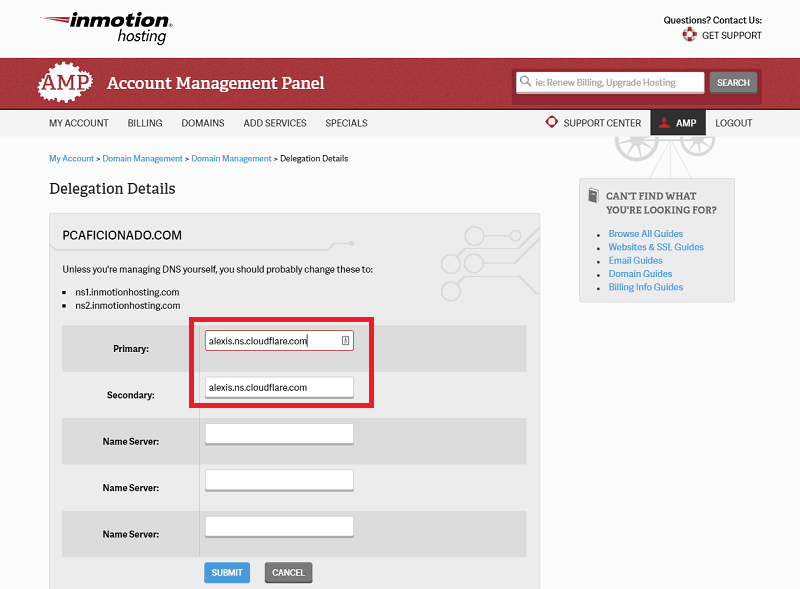Click the autofill icon in Primary field

pos(345,340)
